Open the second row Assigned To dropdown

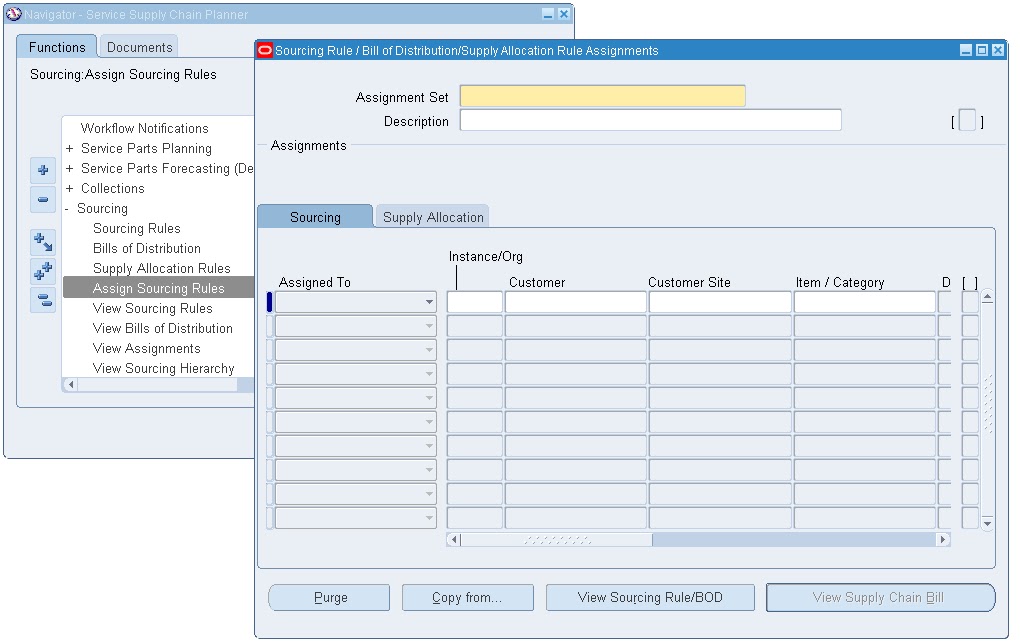(429, 326)
